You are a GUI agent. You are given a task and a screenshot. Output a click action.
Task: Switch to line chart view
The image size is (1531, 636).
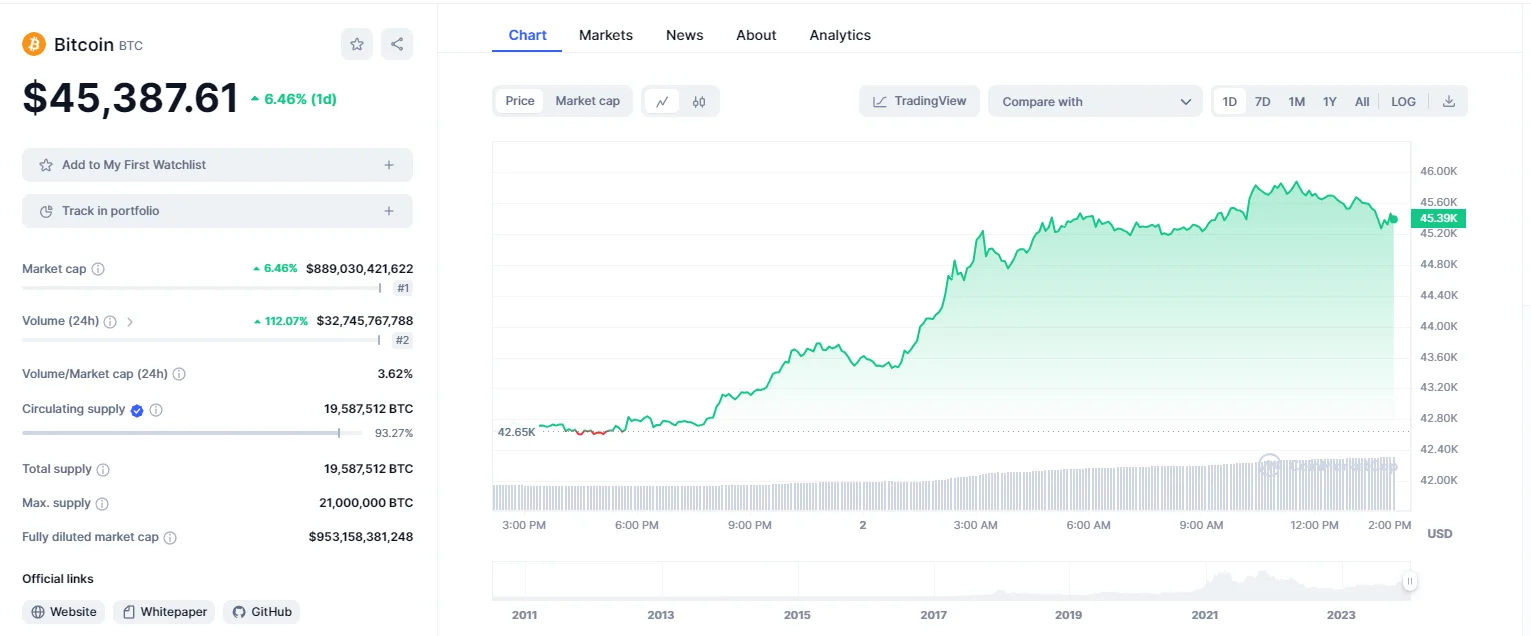click(x=662, y=101)
